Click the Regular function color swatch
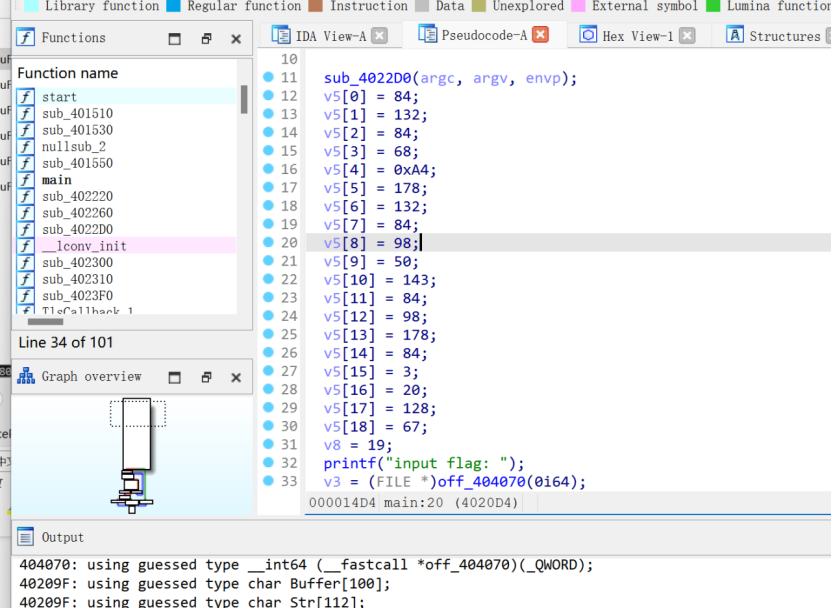831x608 pixels. tap(173, 6)
